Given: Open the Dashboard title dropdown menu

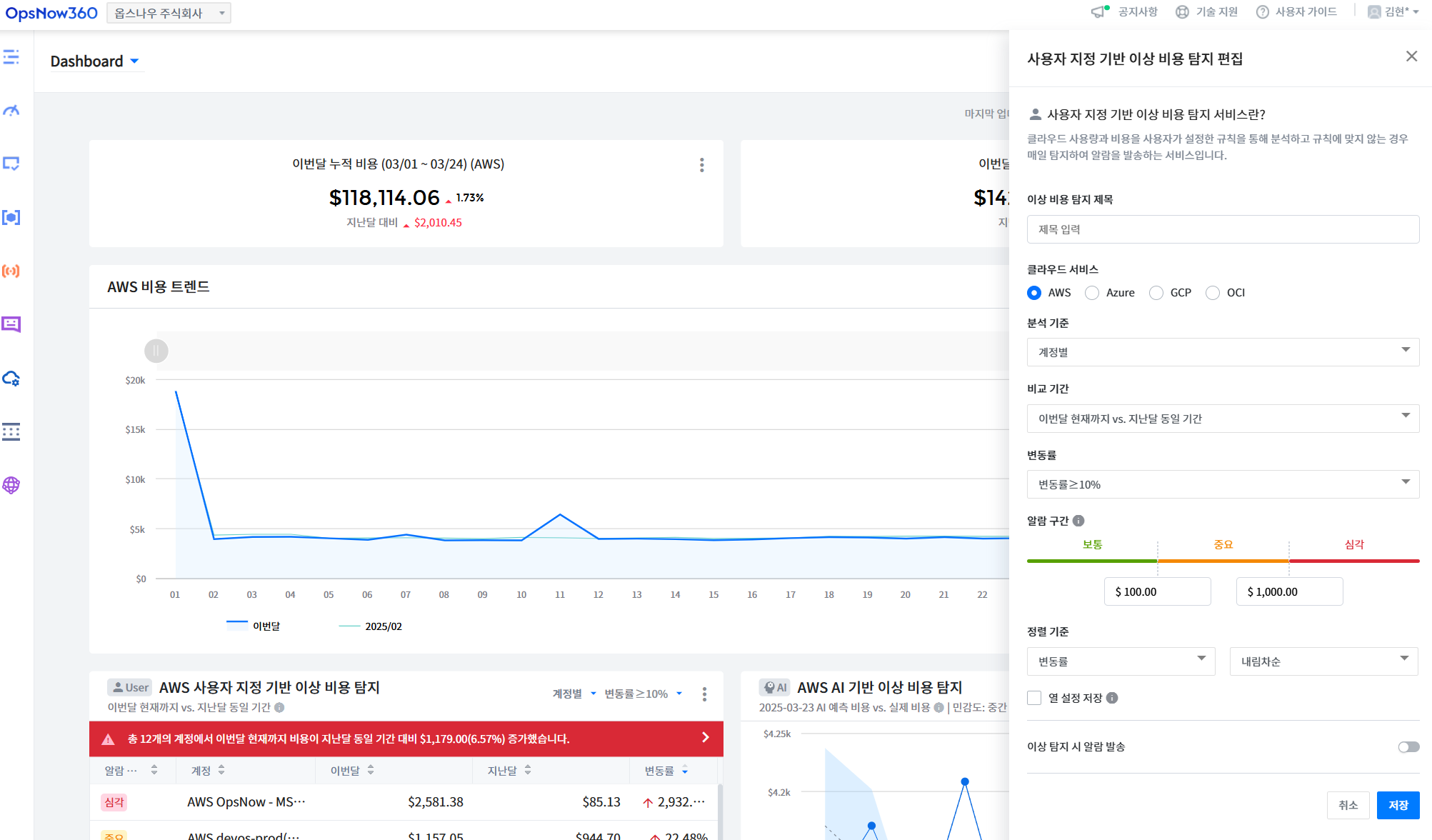Looking at the screenshot, I should point(134,61).
